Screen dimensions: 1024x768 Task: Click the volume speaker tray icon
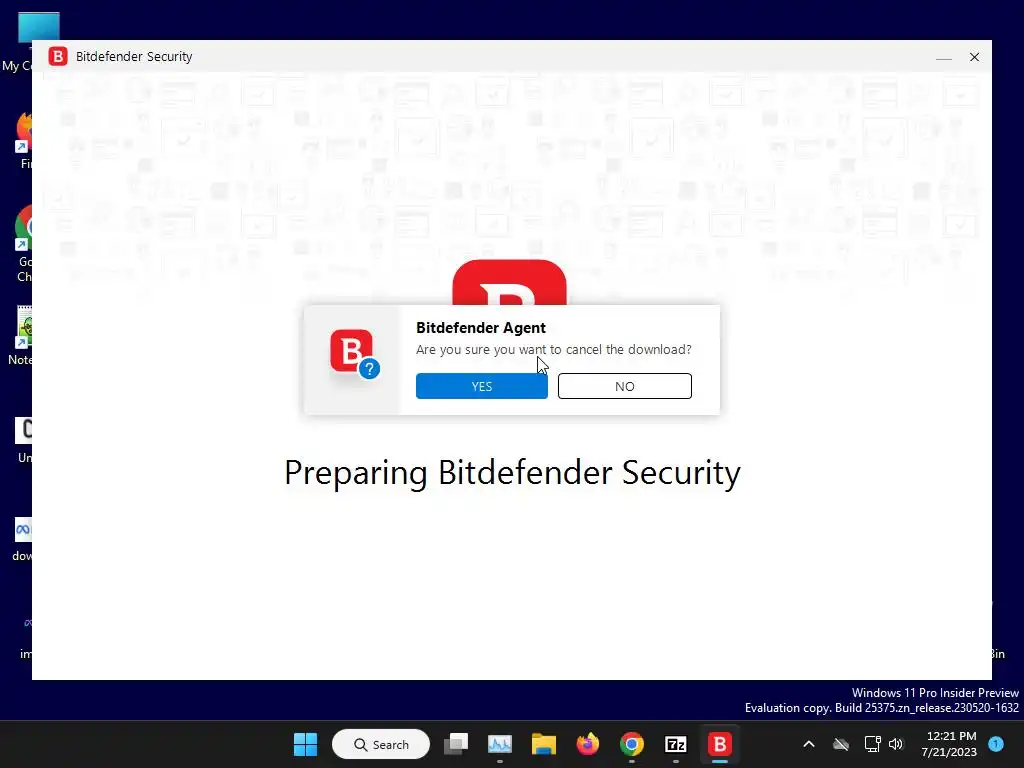895,744
